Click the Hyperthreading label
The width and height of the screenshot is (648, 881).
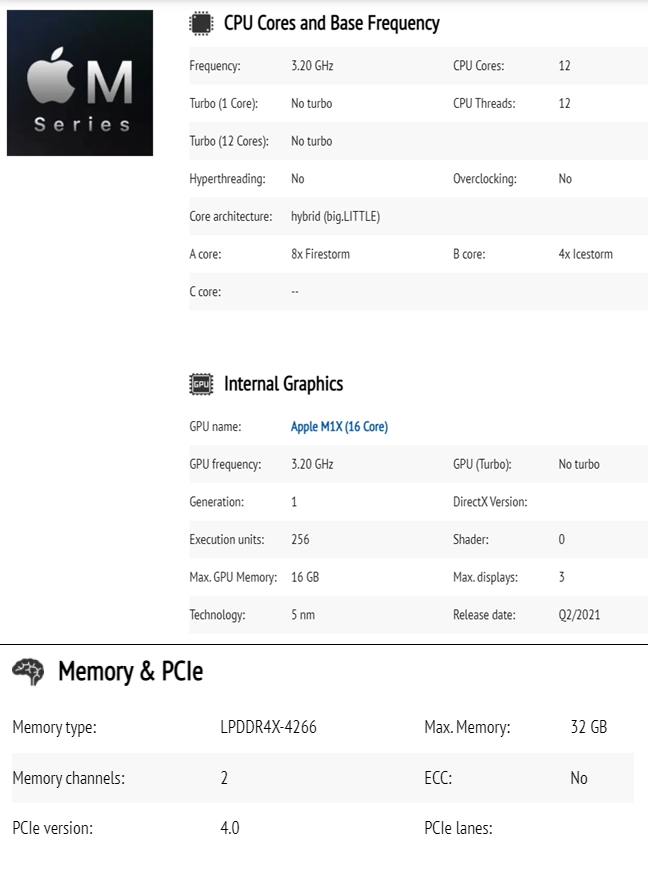click(227, 179)
